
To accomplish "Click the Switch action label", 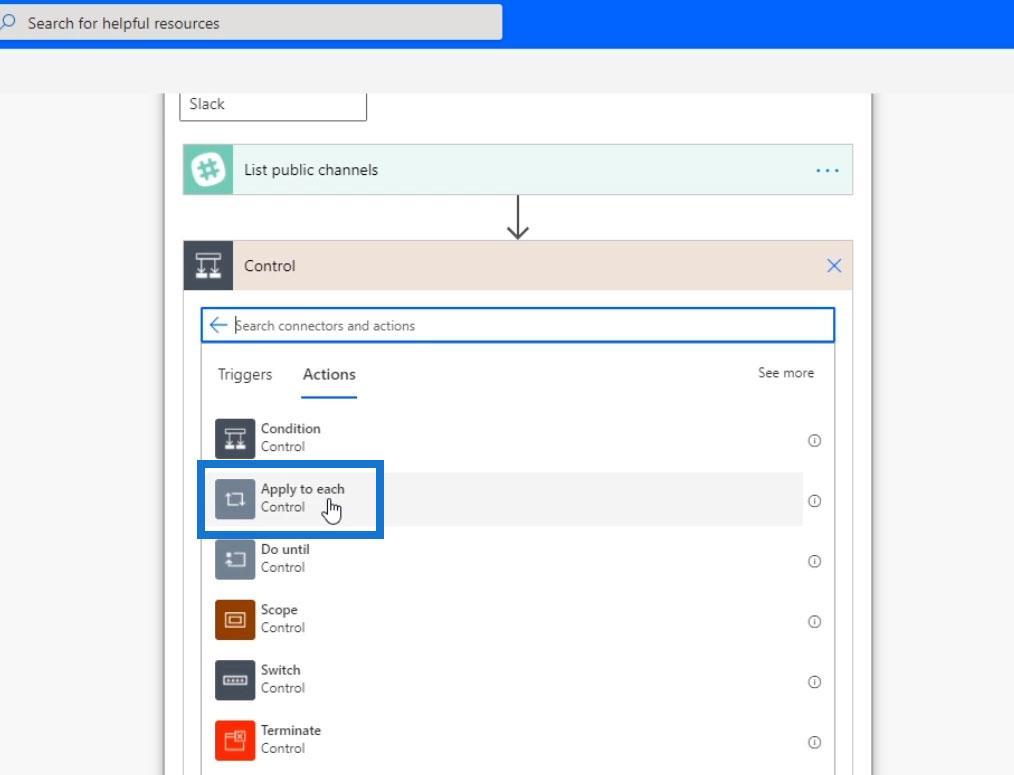I will coord(281,670).
